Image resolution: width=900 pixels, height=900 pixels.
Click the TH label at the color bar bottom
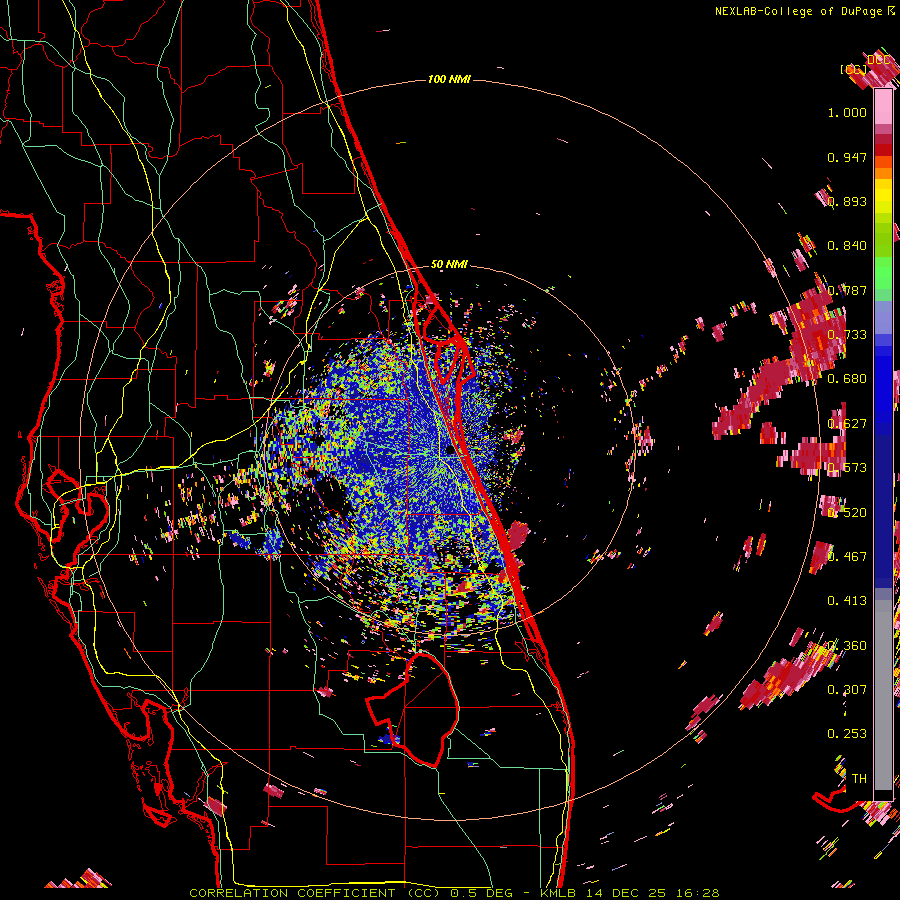[859, 778]
